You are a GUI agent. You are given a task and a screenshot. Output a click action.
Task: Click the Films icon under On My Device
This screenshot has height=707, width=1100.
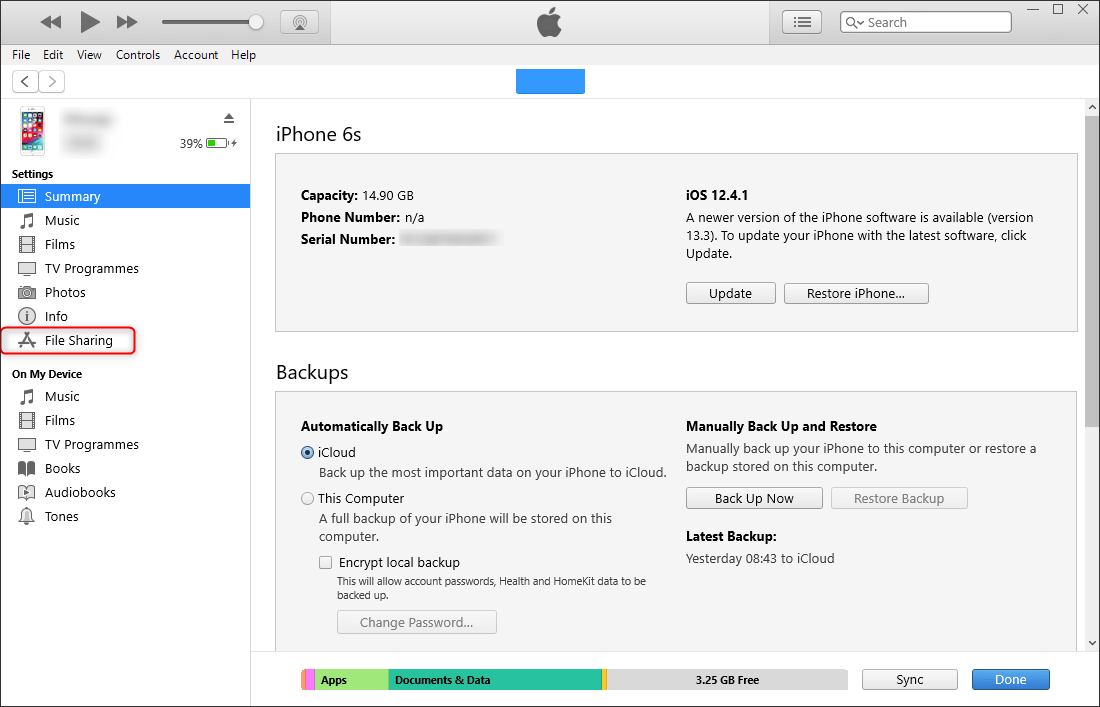coord(27,421)
